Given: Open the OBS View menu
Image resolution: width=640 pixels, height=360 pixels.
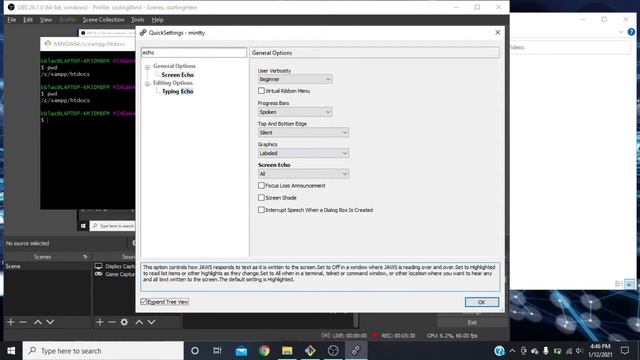Looking at the screenshot, I should coord(46,20).
